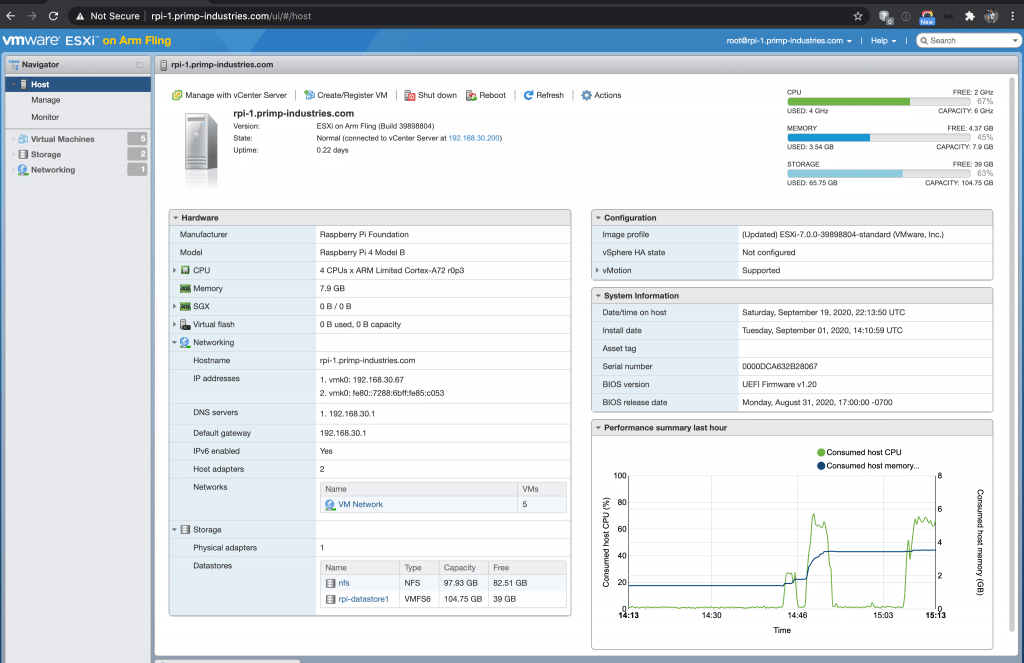Expand Virtual Machines in the Navigator tree
This screenshot has height=663, width=1024.
click(x=13, y=139)
